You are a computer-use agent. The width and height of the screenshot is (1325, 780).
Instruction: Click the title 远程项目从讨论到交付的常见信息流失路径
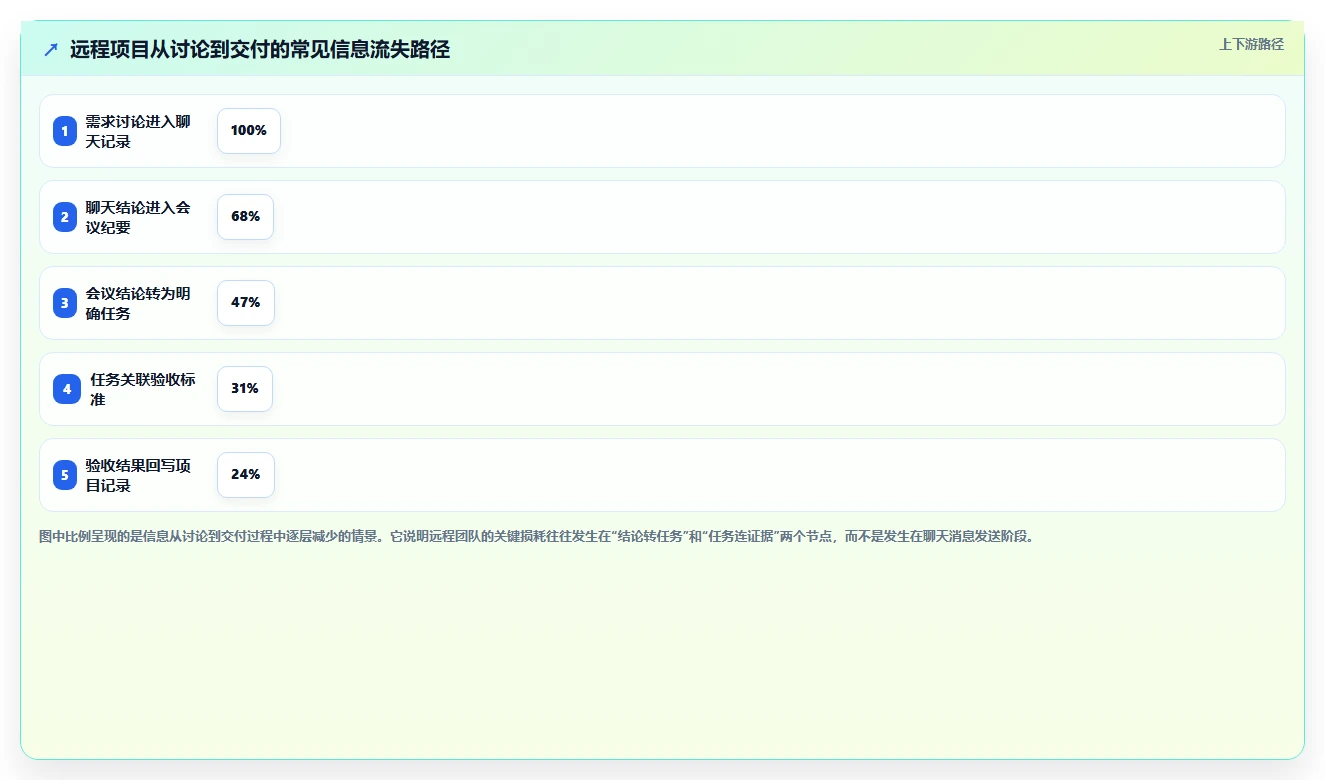point(260,50)
